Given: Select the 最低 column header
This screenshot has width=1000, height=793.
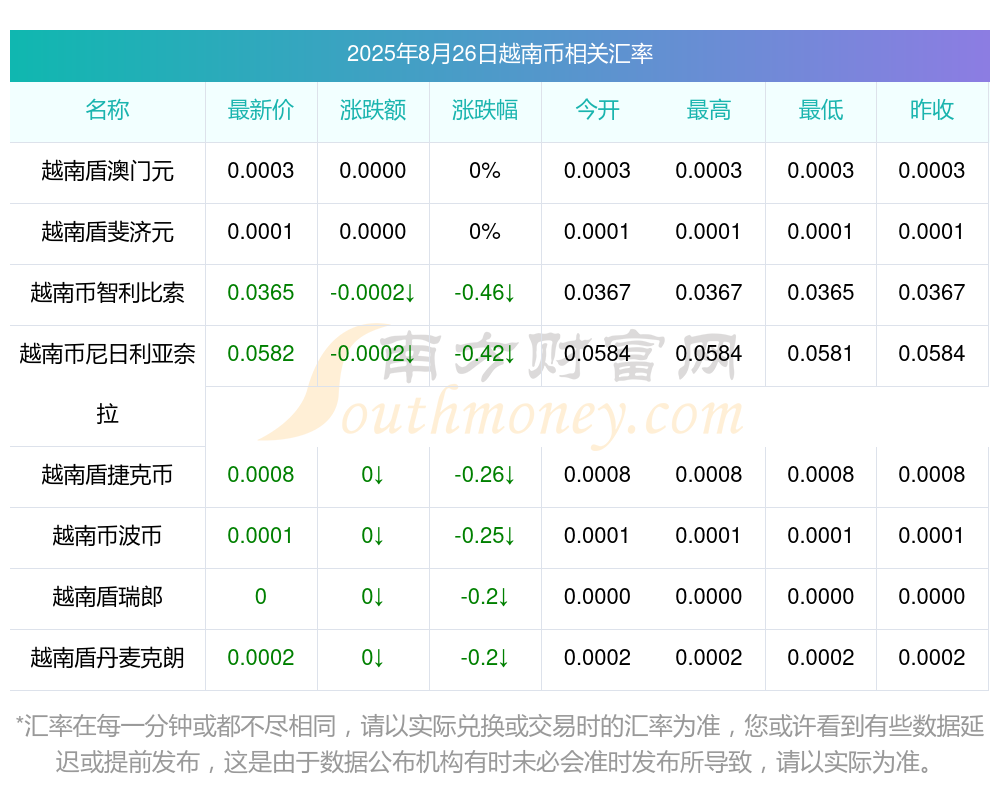Looking at the screenshot, I should (821, 110).
